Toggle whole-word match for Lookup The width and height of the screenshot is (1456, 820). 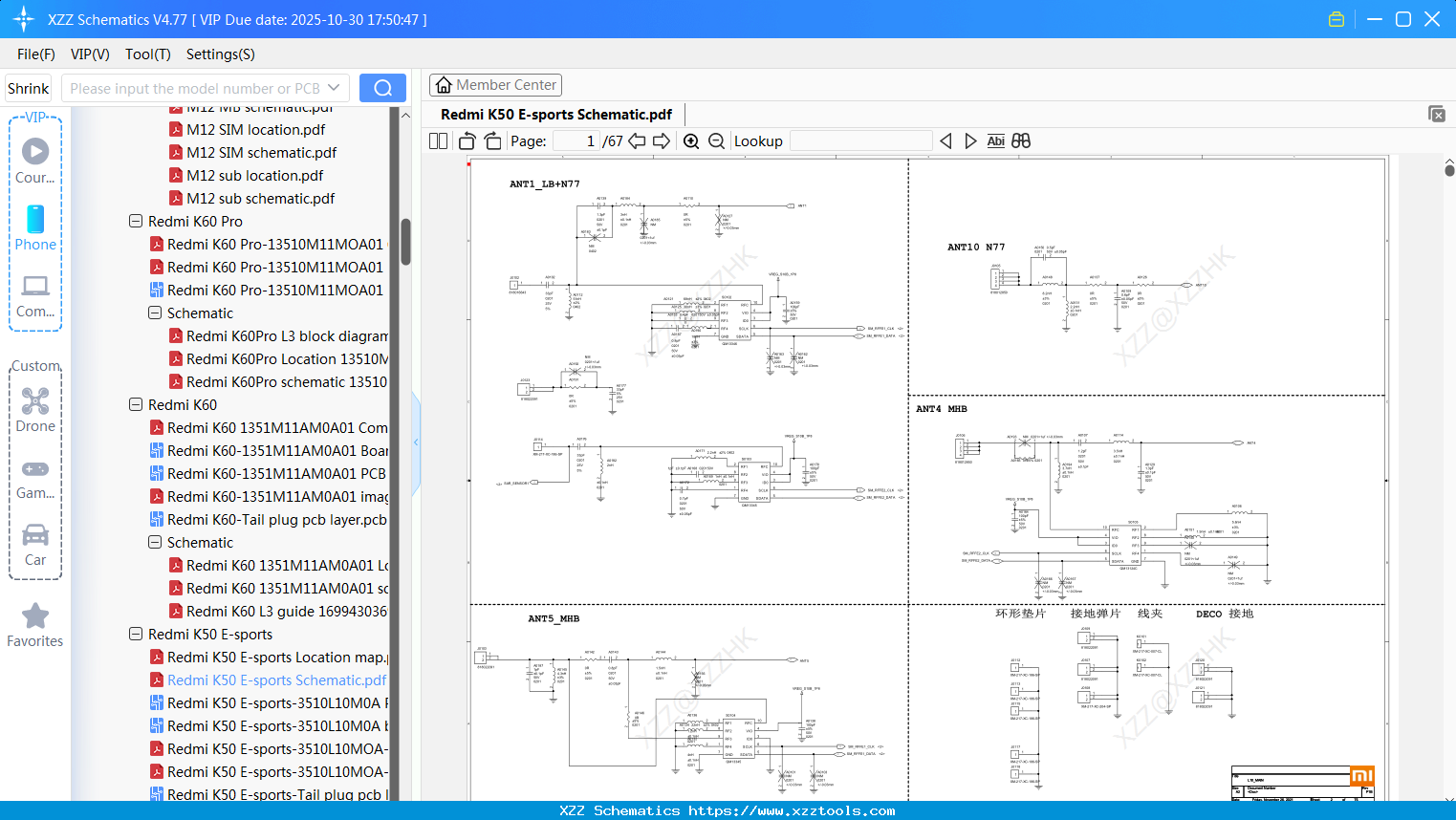996,140
